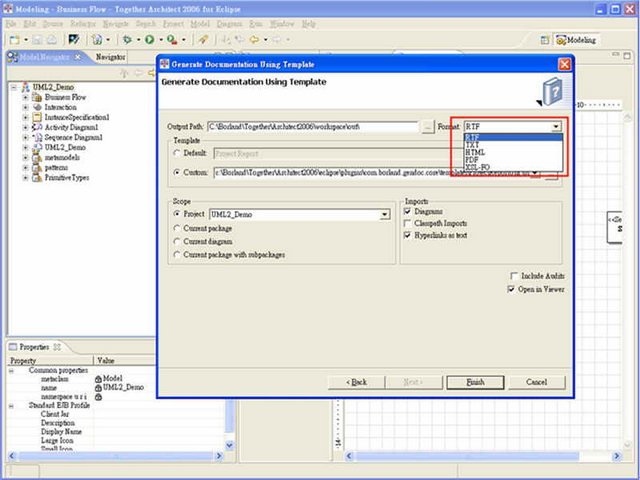Click the globe document icon in the toolbar
The width and height of the screenshot is (640, 480).
tap(97, 40)
